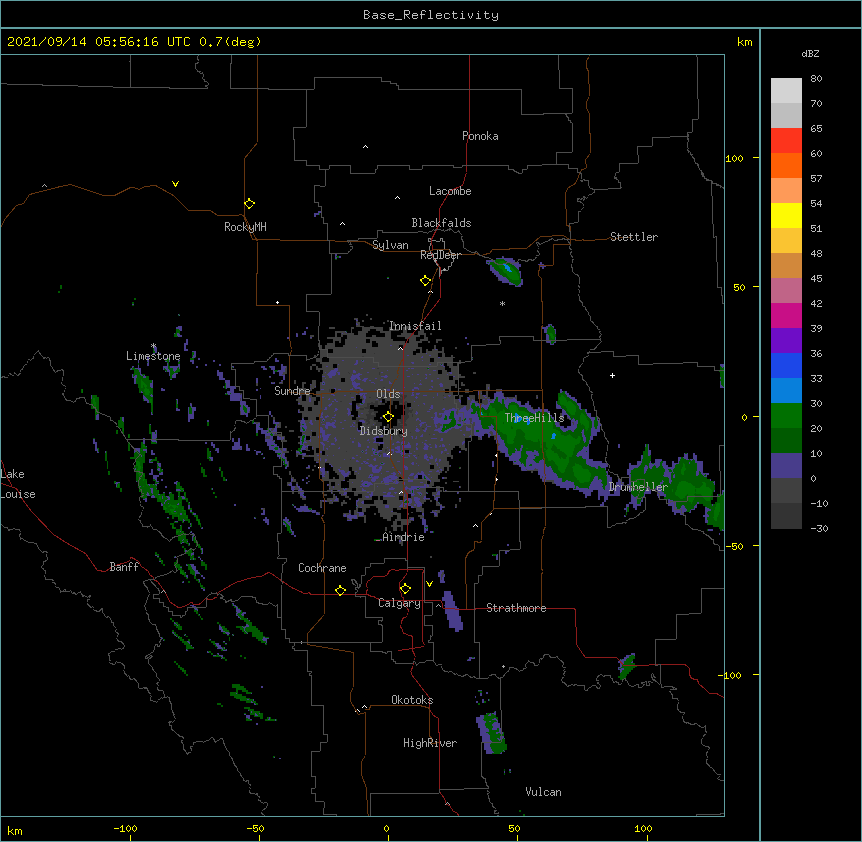Click the yellow diamond marker above Calgary label

coord(405,589)
